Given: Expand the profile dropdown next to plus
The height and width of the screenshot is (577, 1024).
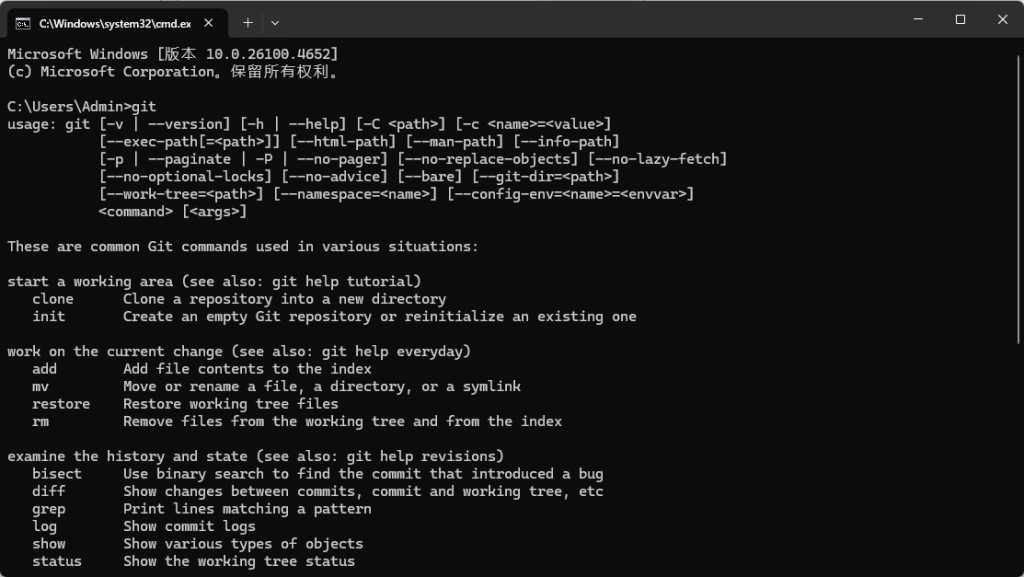Looking at the screenshot, I should point(275,23).
